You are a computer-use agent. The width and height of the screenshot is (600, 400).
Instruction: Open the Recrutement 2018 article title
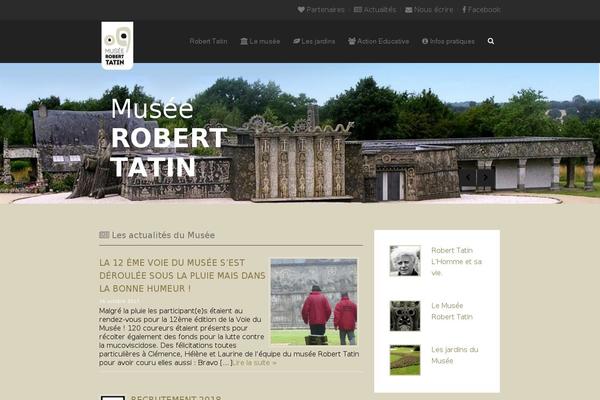click(176, 397)
